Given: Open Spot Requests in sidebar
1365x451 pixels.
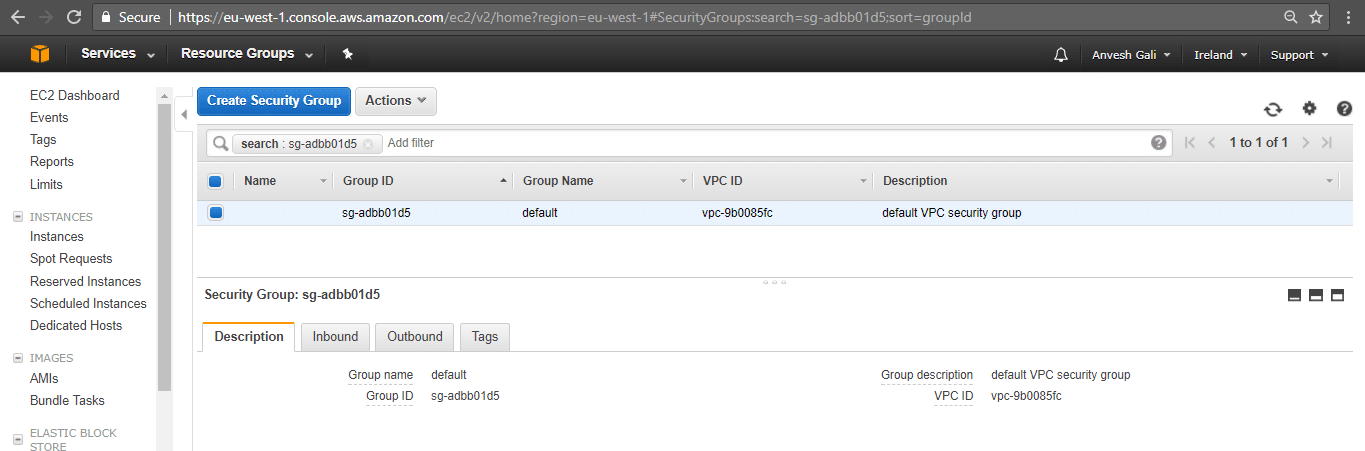Looking at the screenshot, I should pos(71,259).
